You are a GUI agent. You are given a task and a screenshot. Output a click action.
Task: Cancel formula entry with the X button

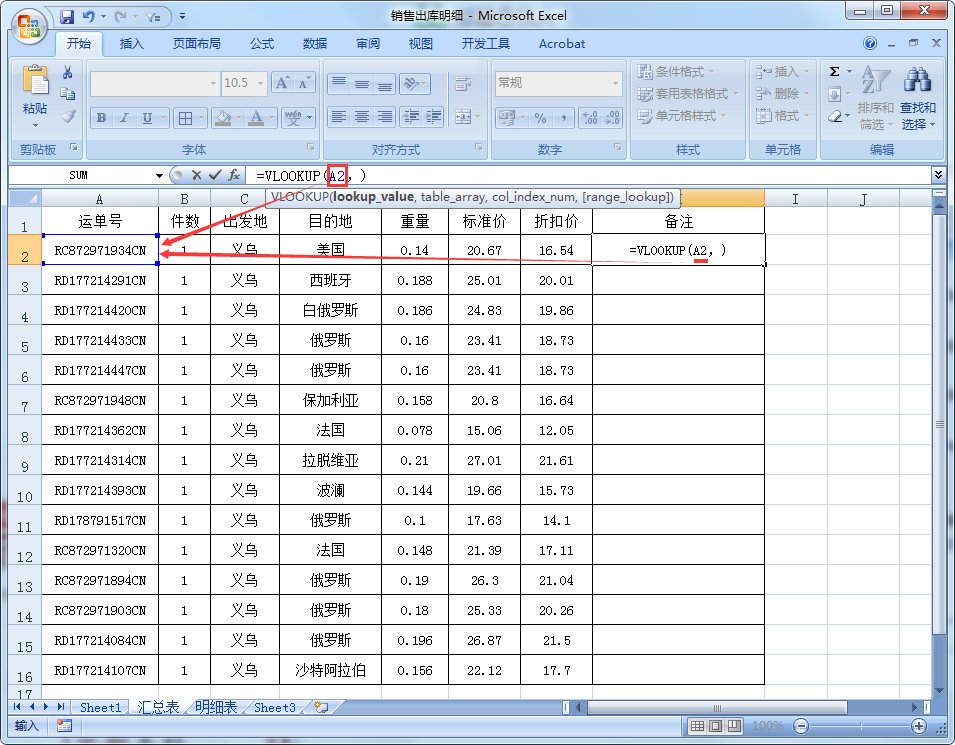[x=197, y=175]
